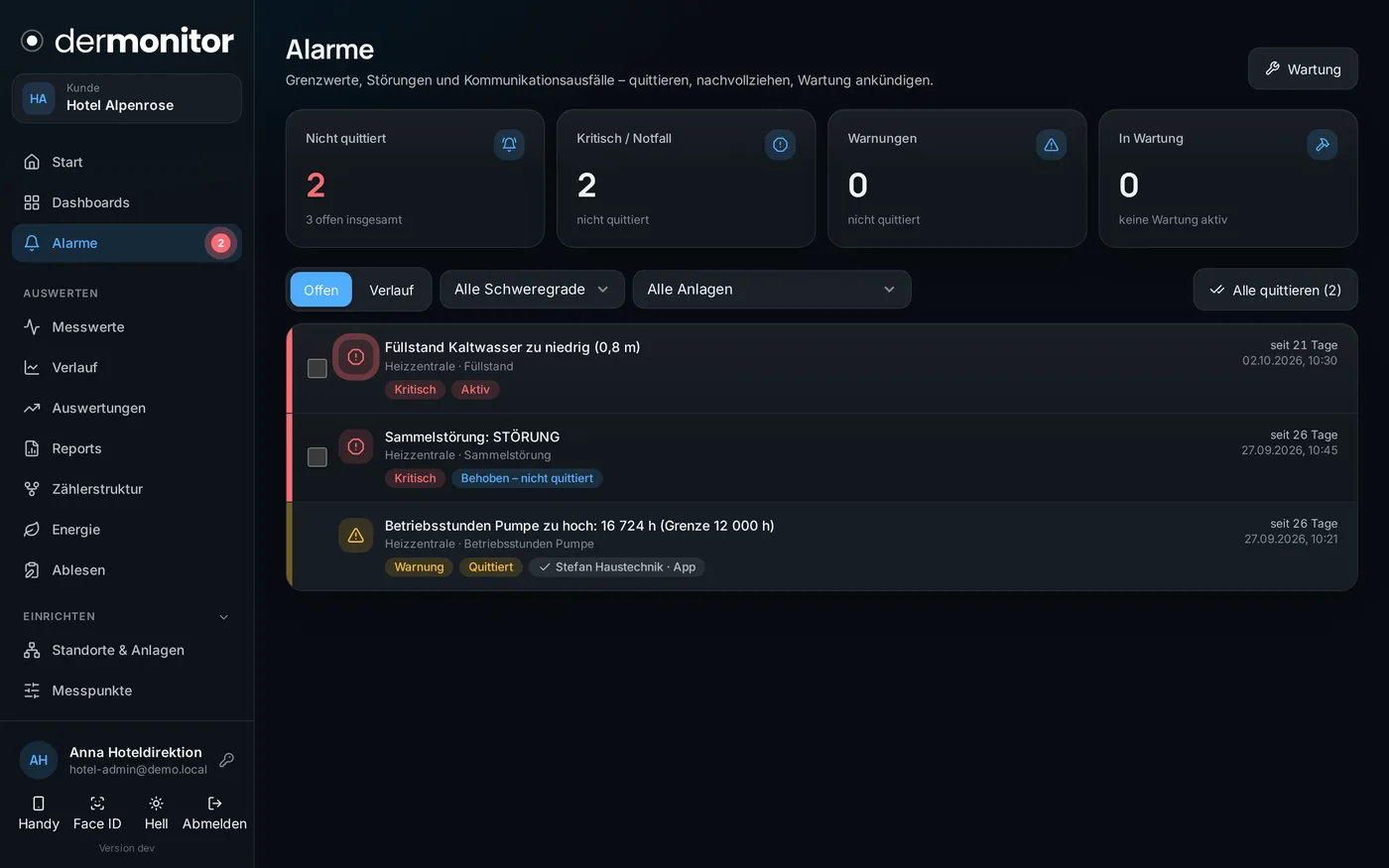The height and width of the screenshot is (868, 1389).
Task: Click the key icon next to Anna Hoteldirektion
Action: click(x=226, y=760)
